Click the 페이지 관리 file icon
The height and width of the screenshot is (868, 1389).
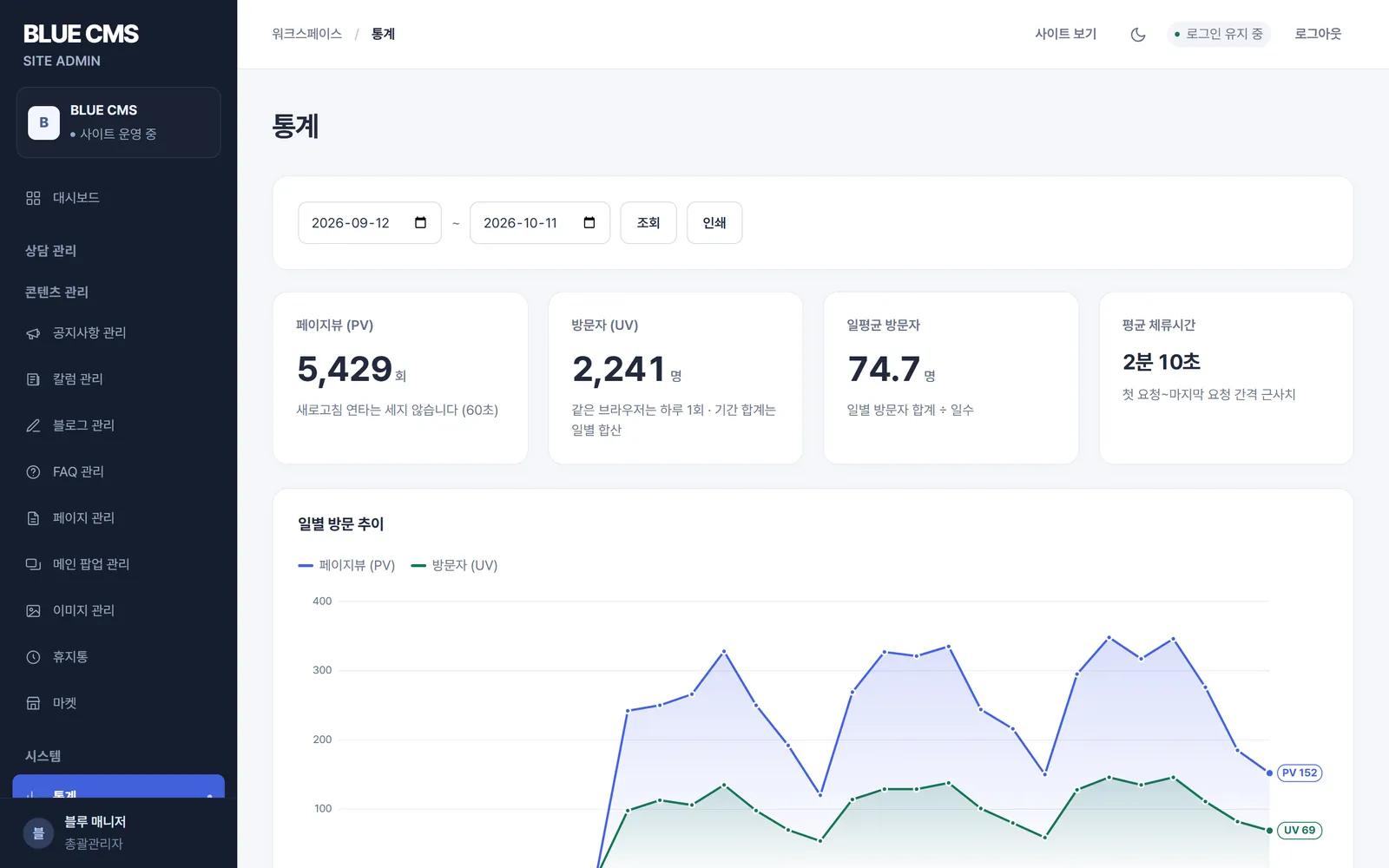coord(33,518)
